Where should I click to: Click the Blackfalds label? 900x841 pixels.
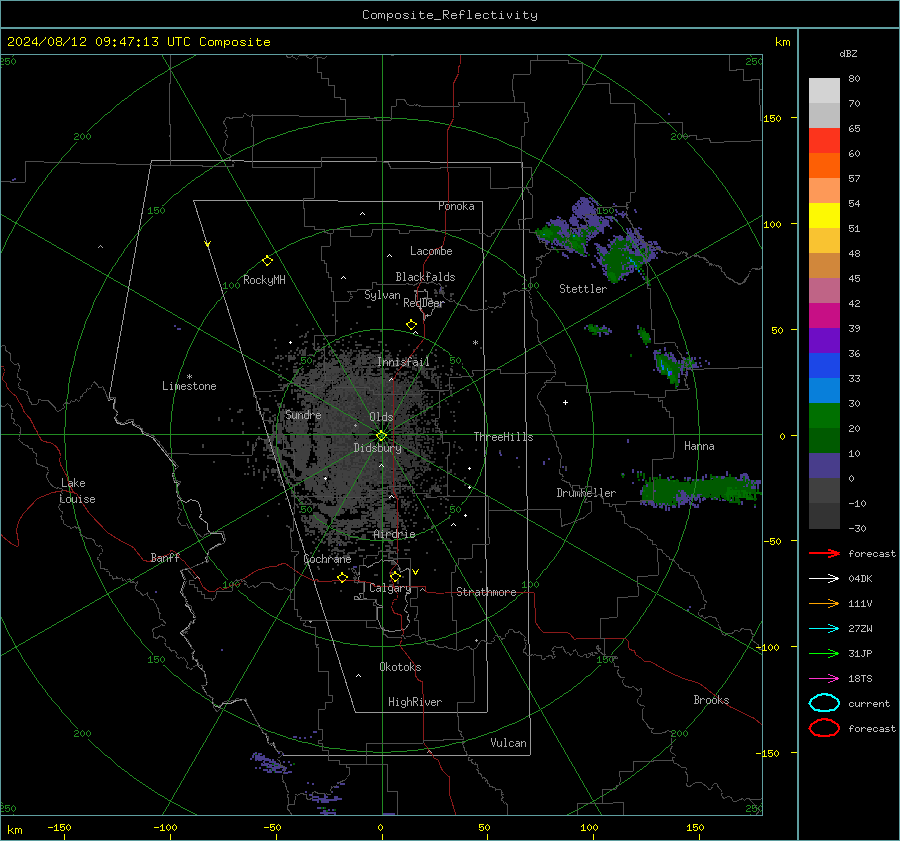(x=425, y=277)
